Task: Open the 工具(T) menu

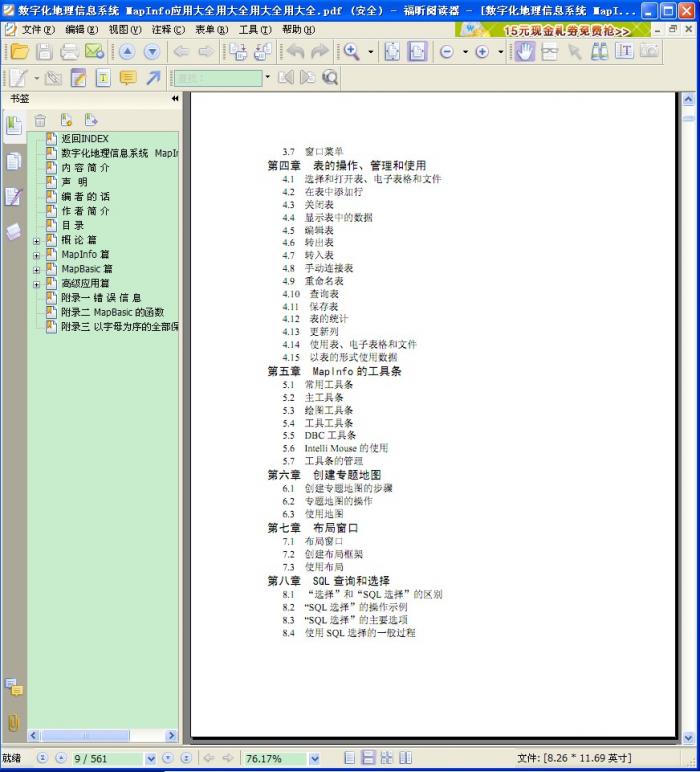Action: coord(254,30)
